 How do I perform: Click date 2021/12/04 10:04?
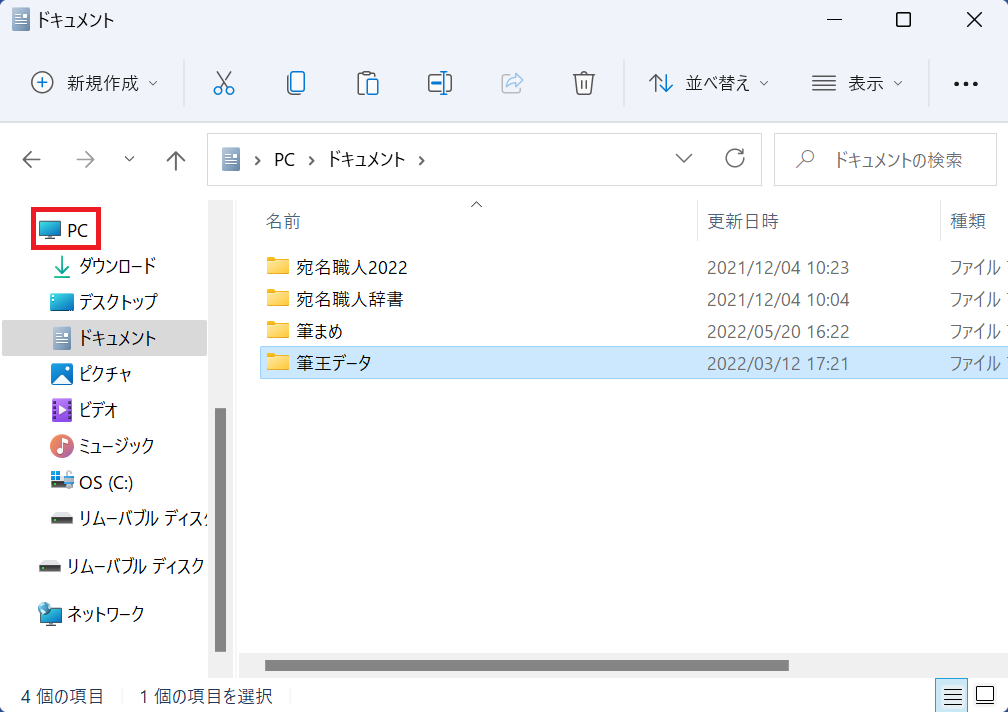tap(778, 299)
